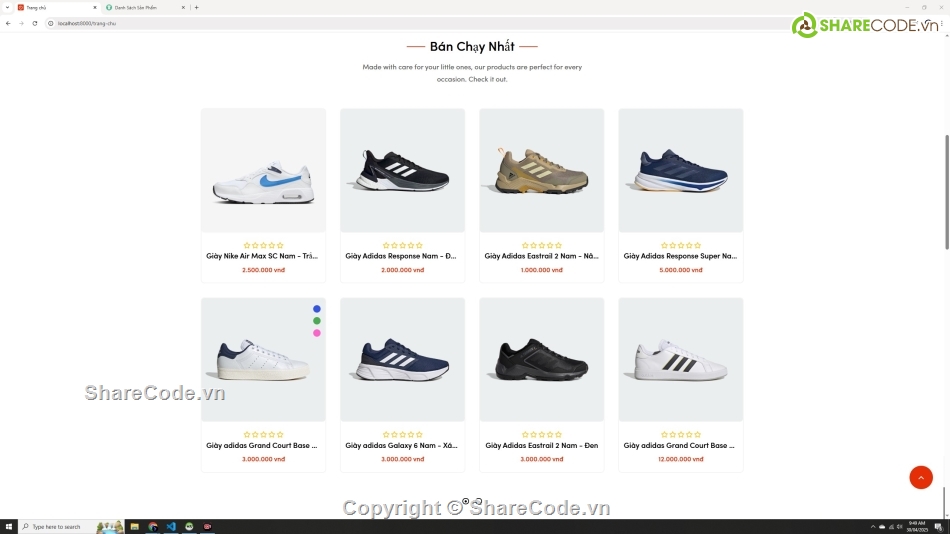Click the star rating under Nike Air Max SC
The width and height of the screenshot is (950, 534).
263,245
